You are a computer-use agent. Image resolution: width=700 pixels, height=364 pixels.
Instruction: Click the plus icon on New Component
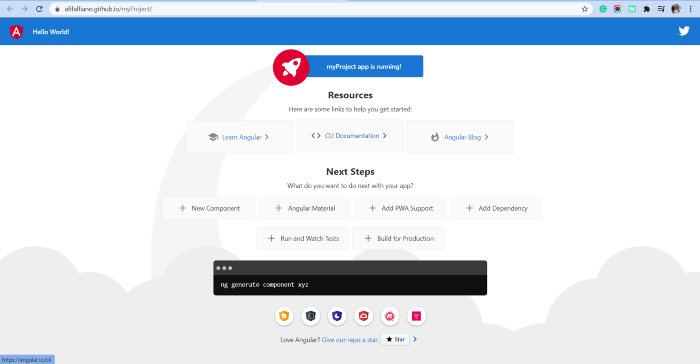[183, 208]
